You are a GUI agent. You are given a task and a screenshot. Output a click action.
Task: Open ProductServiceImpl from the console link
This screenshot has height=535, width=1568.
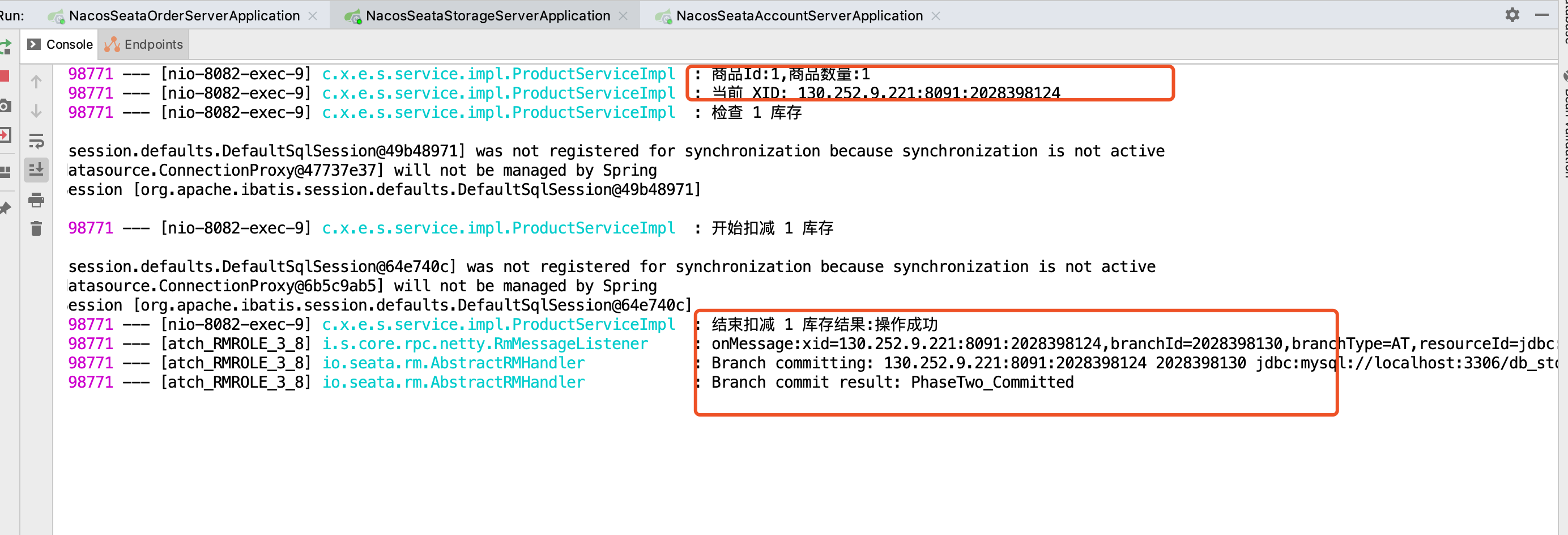pos(498,74)
